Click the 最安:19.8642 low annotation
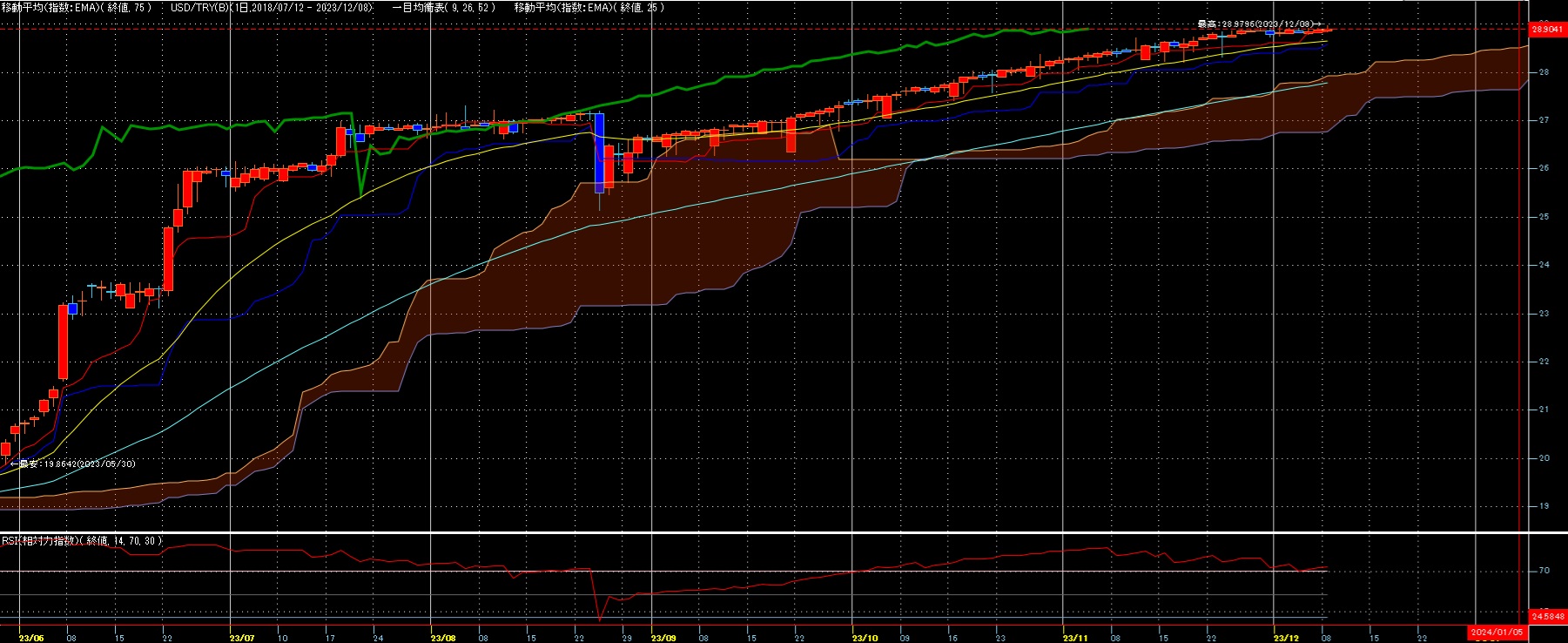This screenshot has height=643, width=1568. (x=72, y=464)
